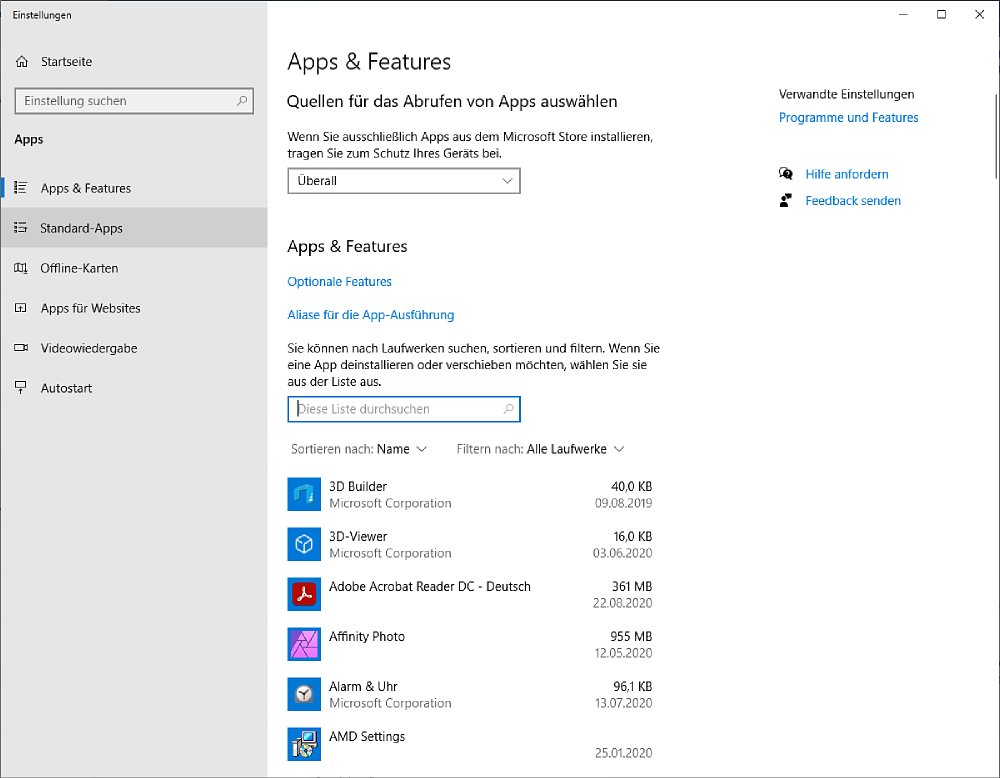Click the 96,1 KB size value

pyautogui.click(x=633, y=686)
